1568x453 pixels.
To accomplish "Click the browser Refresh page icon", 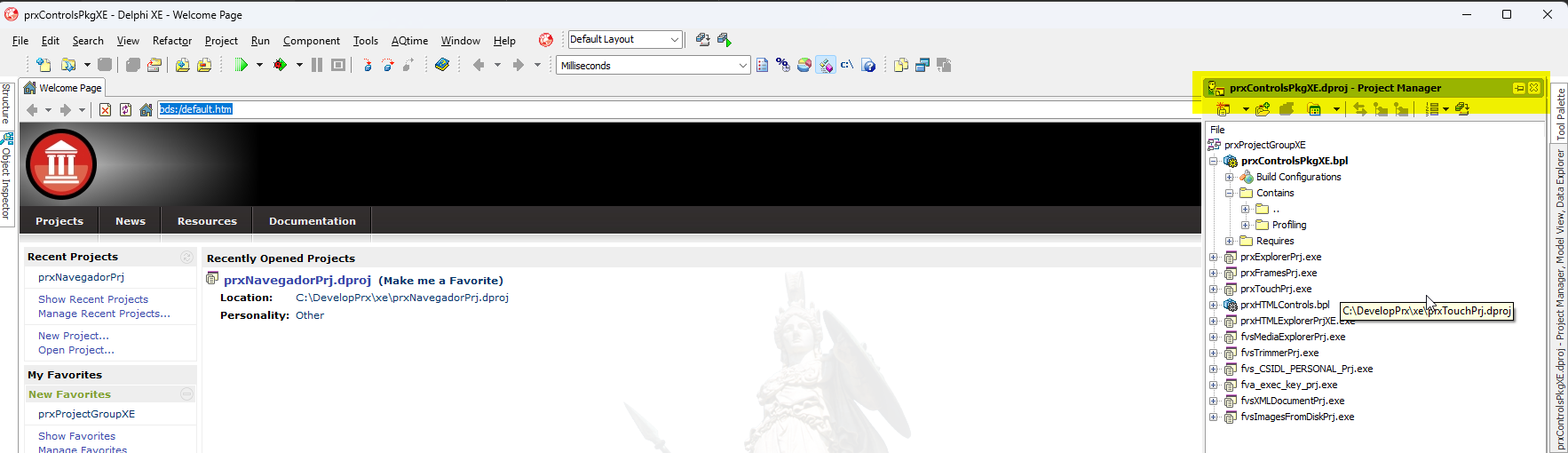I will point(125,109).
